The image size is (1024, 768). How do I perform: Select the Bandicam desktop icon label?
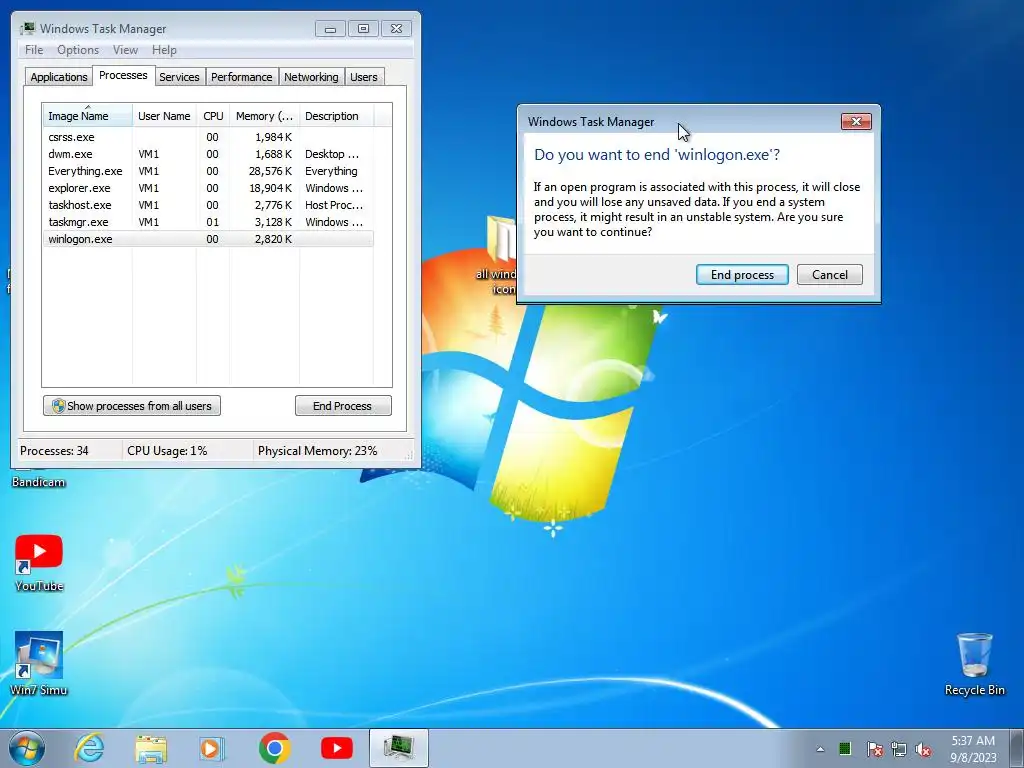(x=39, y=482)
